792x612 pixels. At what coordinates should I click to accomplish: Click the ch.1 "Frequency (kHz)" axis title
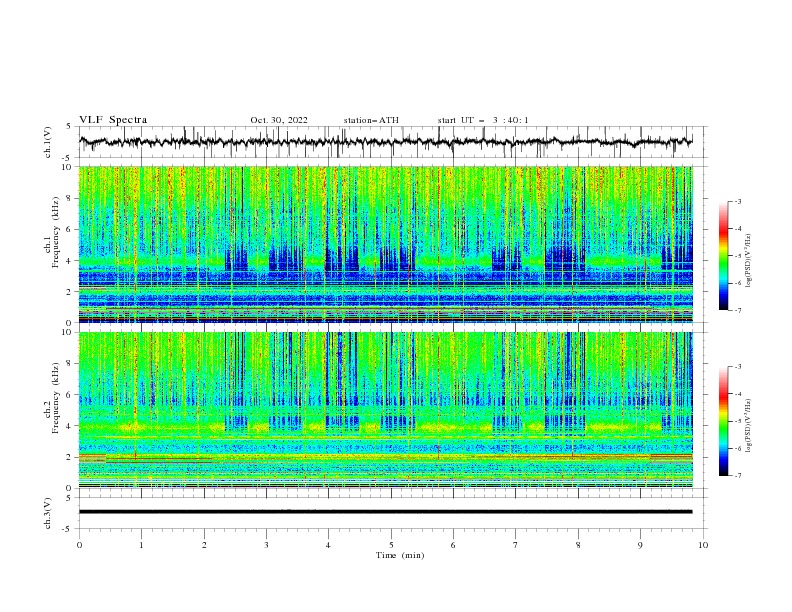pyautogui.click(x=56, y=233)
